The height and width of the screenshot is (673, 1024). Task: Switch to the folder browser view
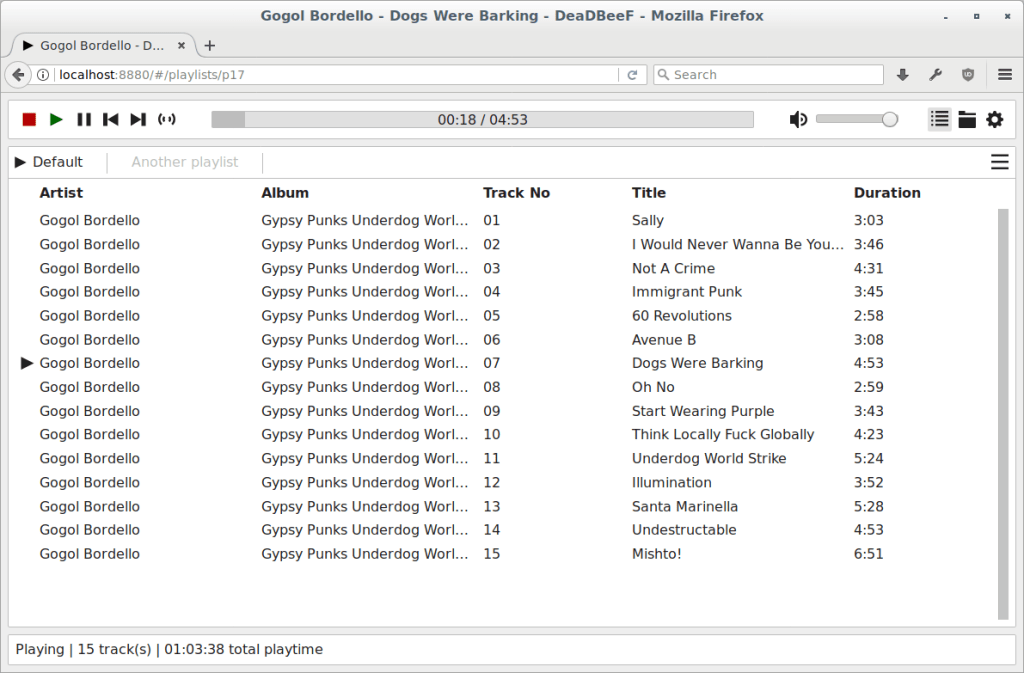click(x=967, y=119)
